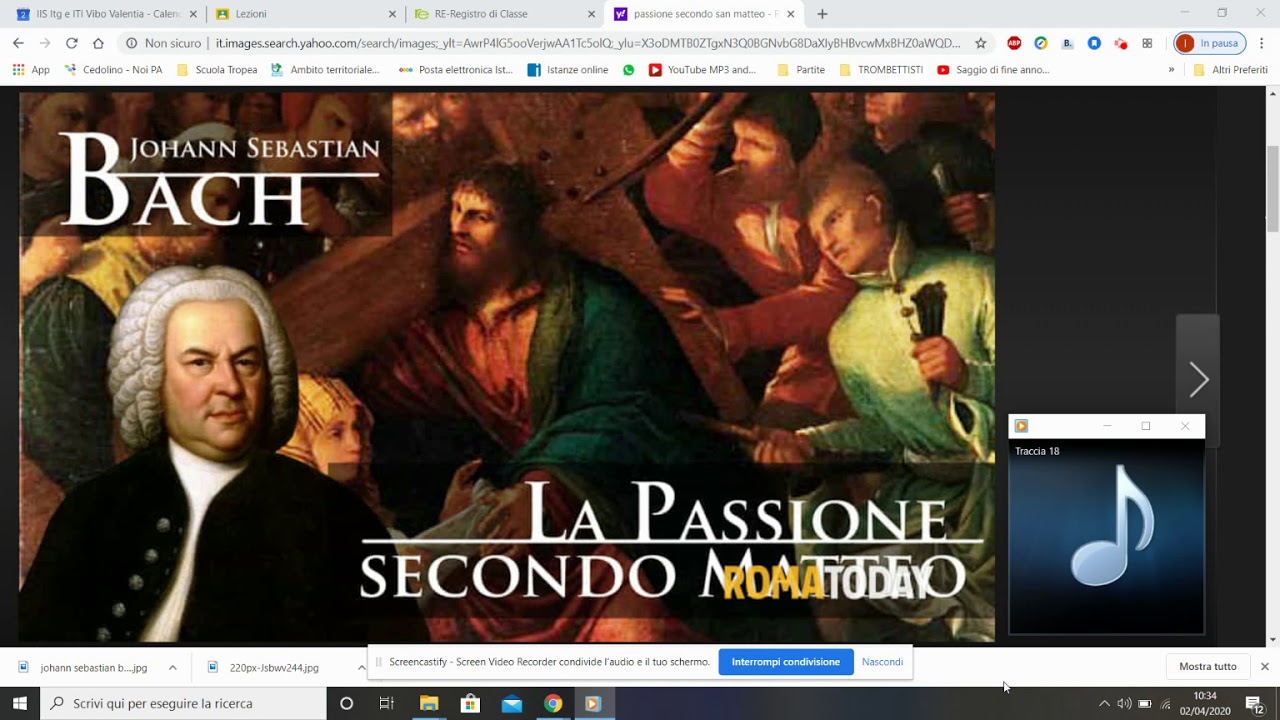This screenshot has width=1280, height=720.
Task: Open the battery status tray icon
Action: coord(1145,703)
